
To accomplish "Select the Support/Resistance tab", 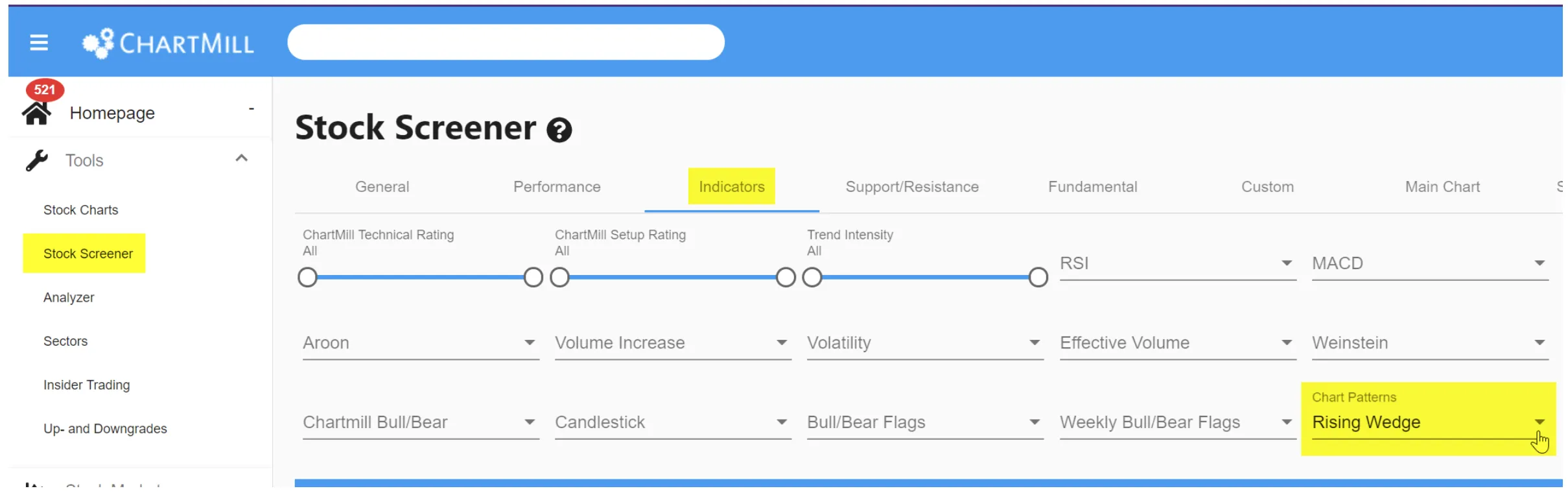I will click(x=912, y=187).
